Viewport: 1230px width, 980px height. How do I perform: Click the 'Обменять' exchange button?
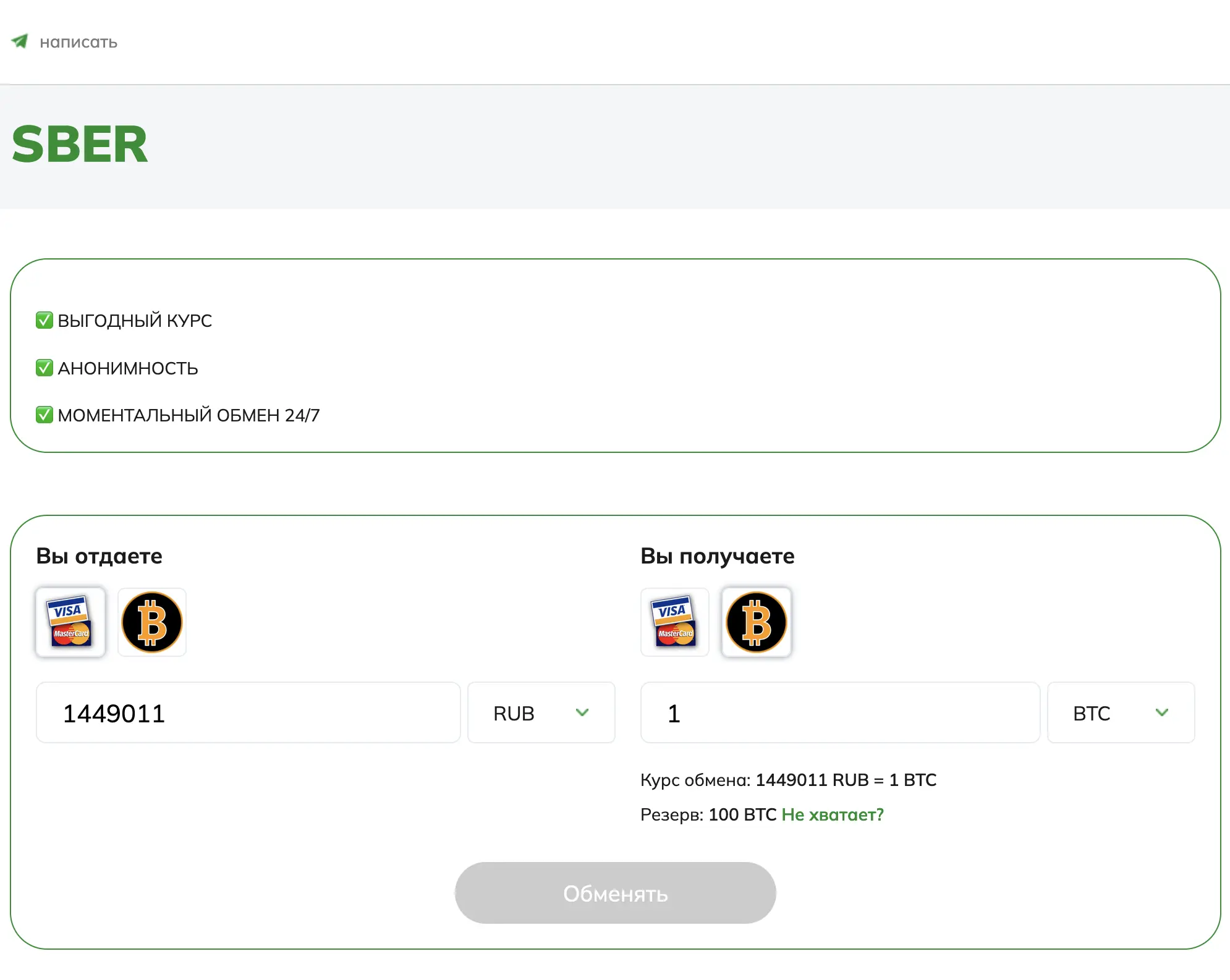click(616, 893)
